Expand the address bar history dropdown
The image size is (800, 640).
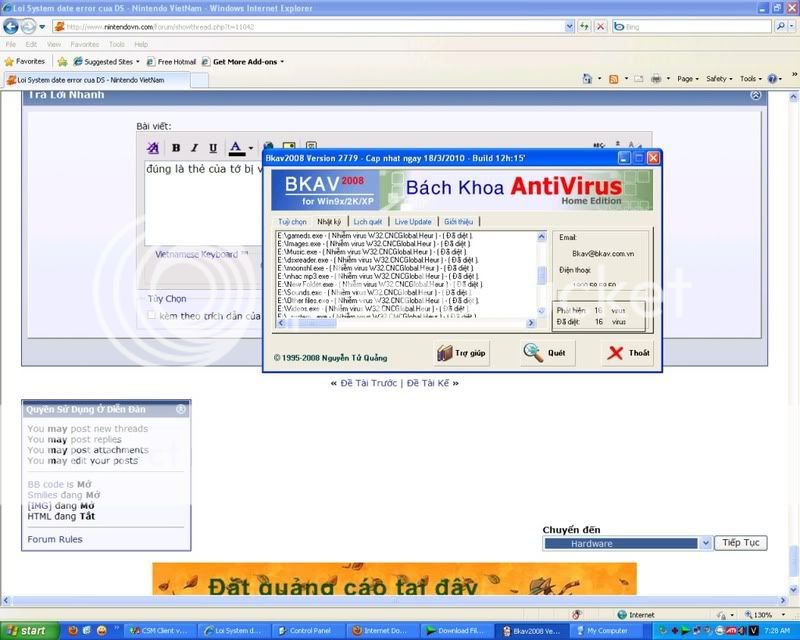pyautogui.click(x=569, y=27)
